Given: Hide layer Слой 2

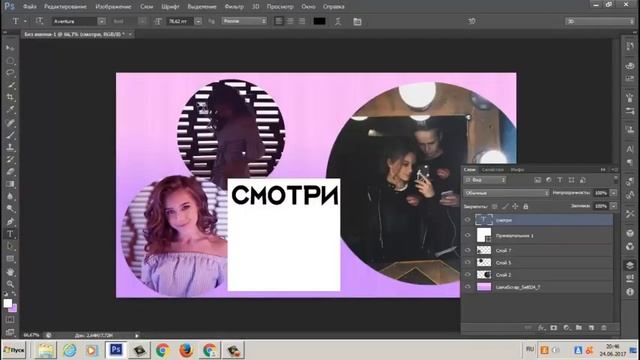Looking at the screenshot, I should coord(468,275).
